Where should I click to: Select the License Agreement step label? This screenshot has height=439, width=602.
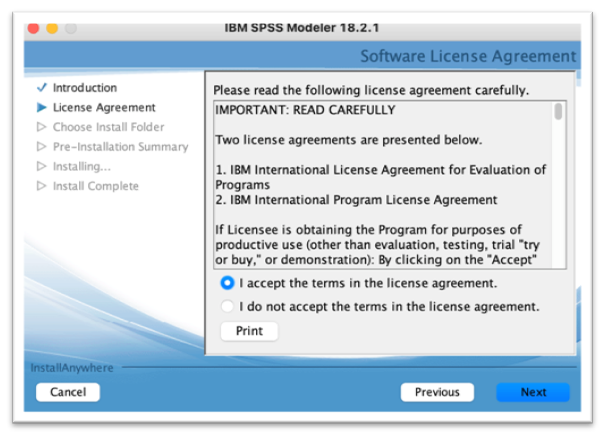point(104,107)
